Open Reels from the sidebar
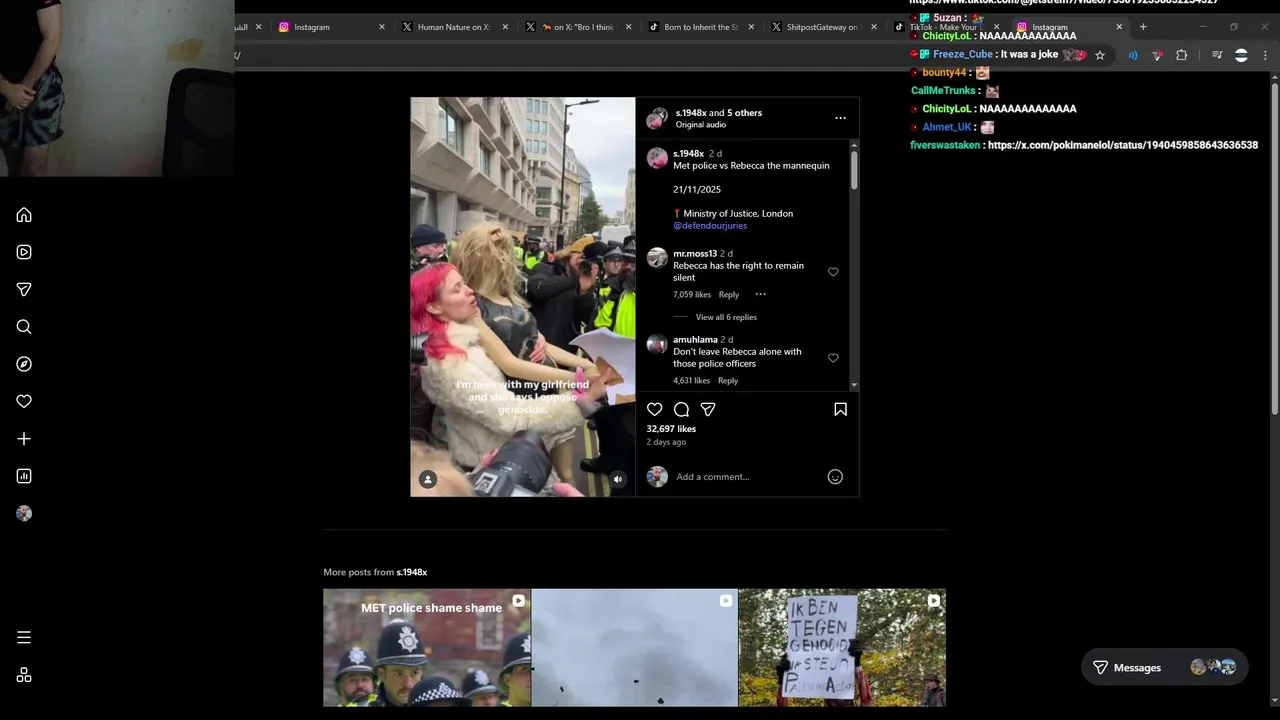The image size is (1280, 720). [24, 252]
